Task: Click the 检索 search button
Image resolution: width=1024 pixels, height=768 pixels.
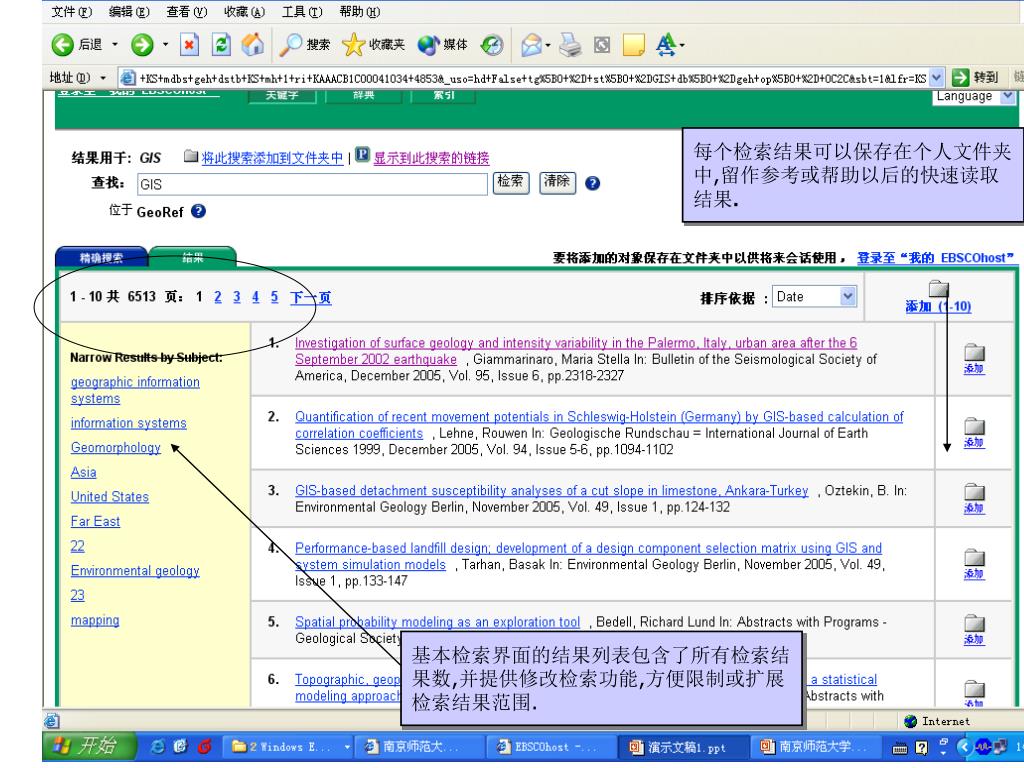Action: coord(510,182)
